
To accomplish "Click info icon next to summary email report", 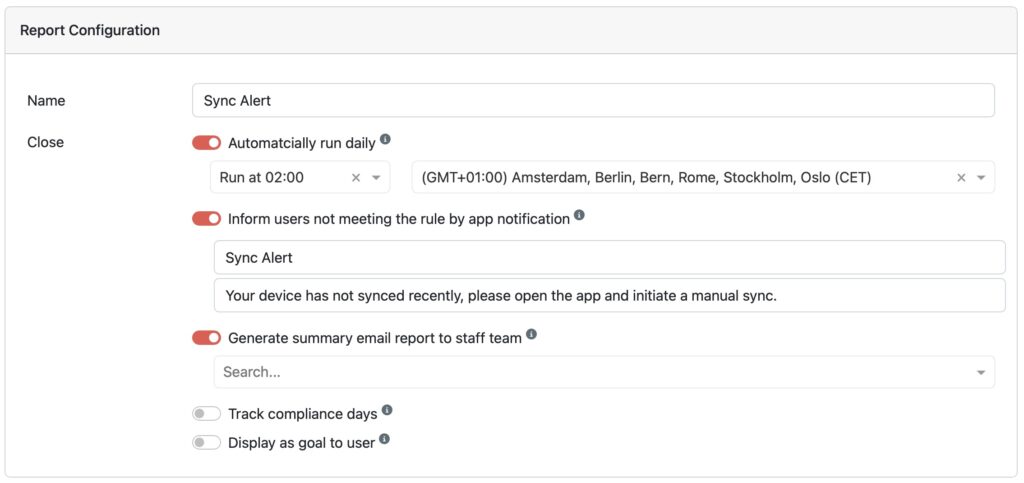I will (x=532, y=335).
